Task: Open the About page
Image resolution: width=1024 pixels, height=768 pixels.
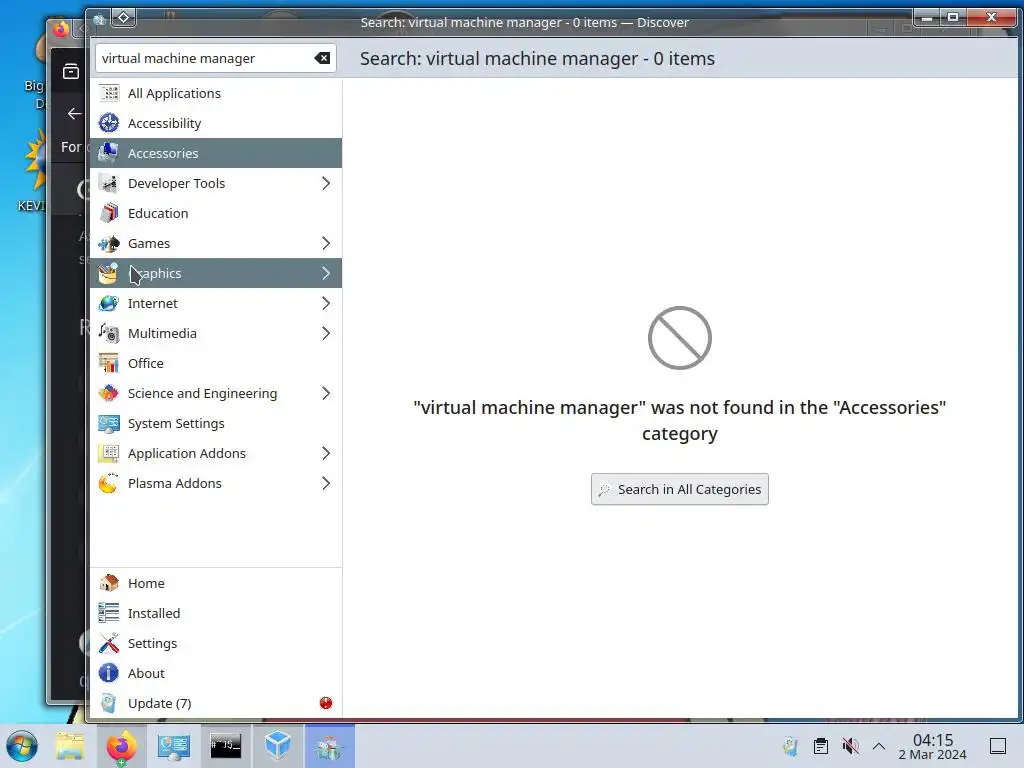Action: (x=216, y=673)
